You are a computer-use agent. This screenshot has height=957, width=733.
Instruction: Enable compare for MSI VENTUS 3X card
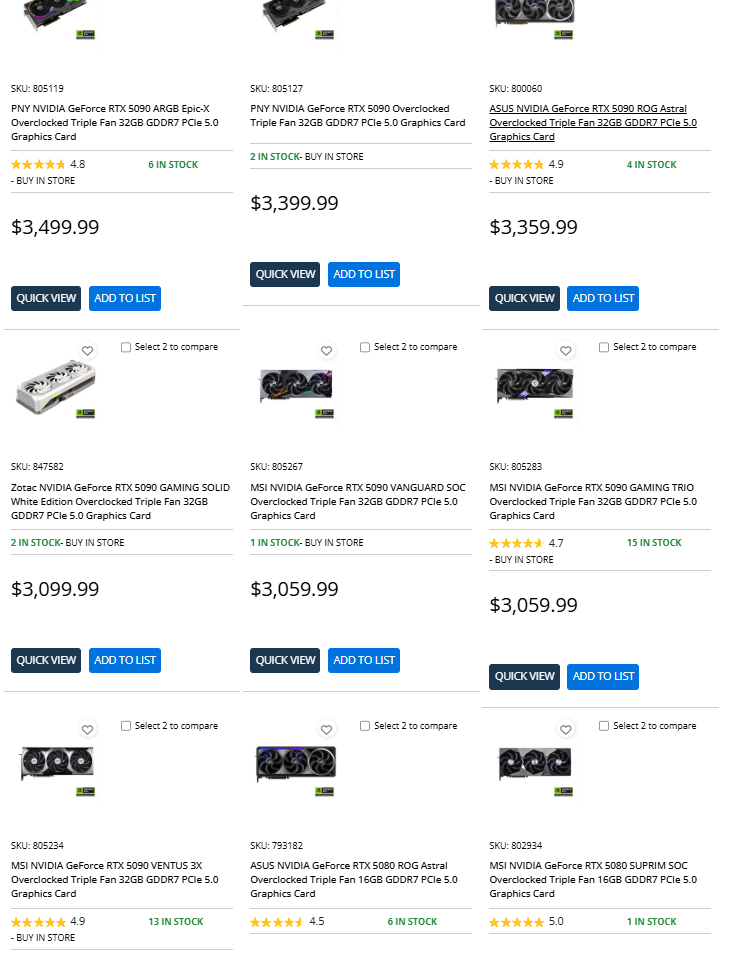pyautogui.click(x=126, y=726)
